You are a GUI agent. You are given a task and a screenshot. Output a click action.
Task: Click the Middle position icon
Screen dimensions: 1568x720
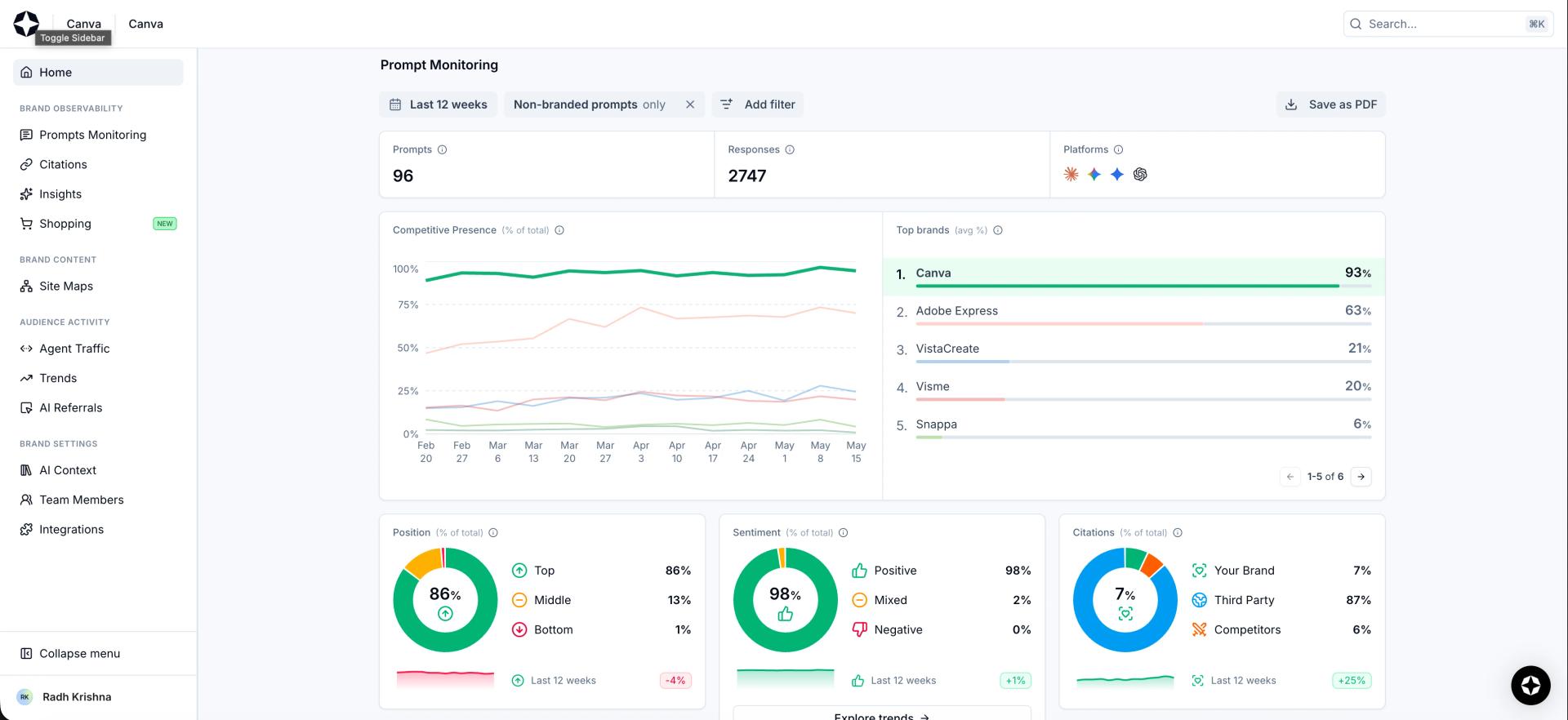point(519,600)
